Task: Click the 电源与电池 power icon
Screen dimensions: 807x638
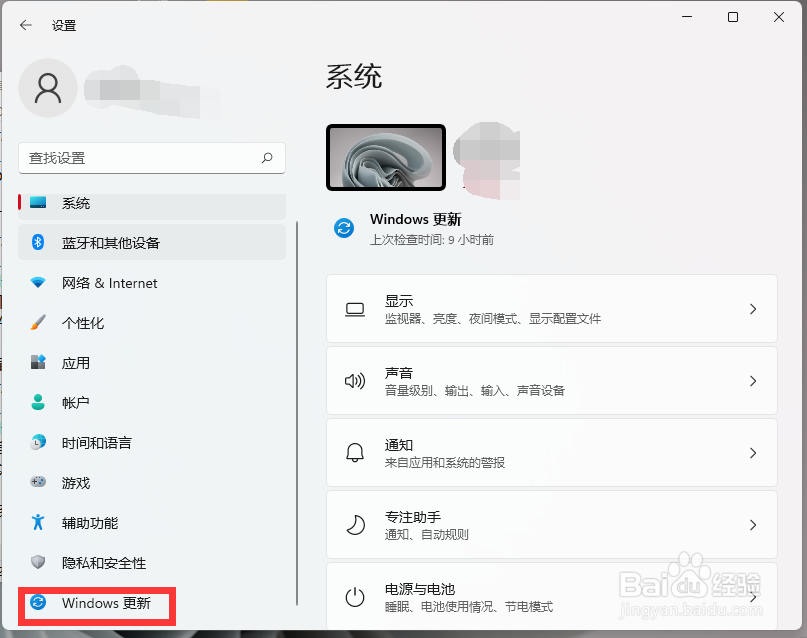Action: coord(355,597)
